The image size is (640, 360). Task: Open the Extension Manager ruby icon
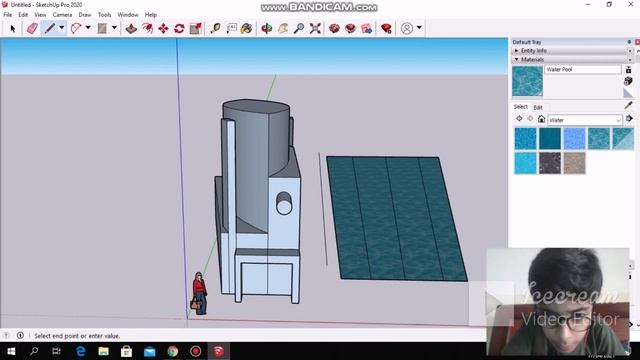[x=386, y=28]
